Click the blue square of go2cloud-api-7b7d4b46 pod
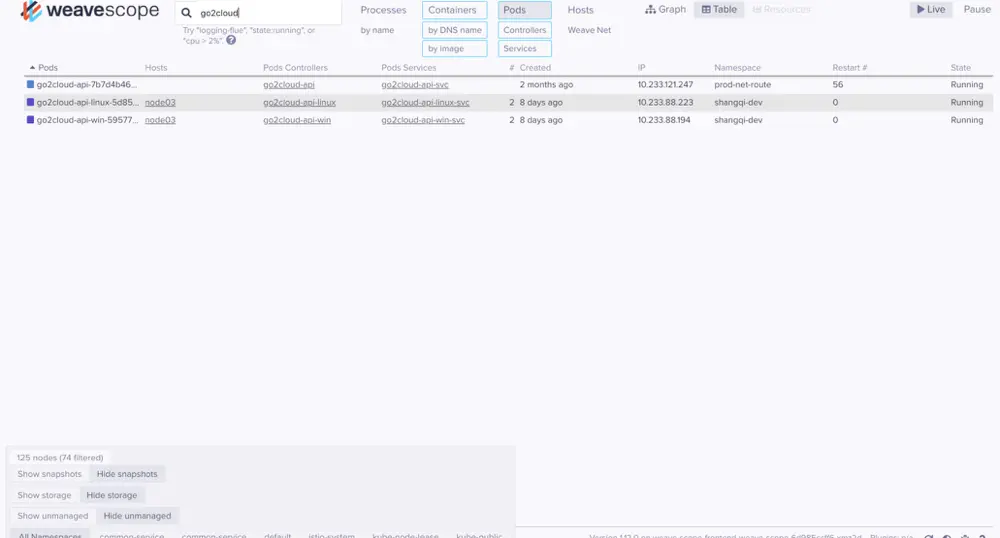1000x538 pixels. [x=30, y=84]
